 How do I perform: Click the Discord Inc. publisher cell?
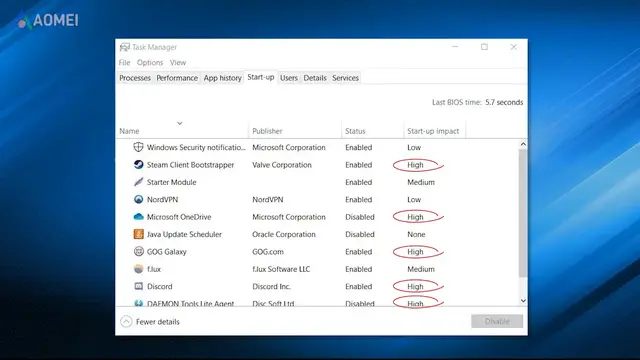(x=271, y=287)
